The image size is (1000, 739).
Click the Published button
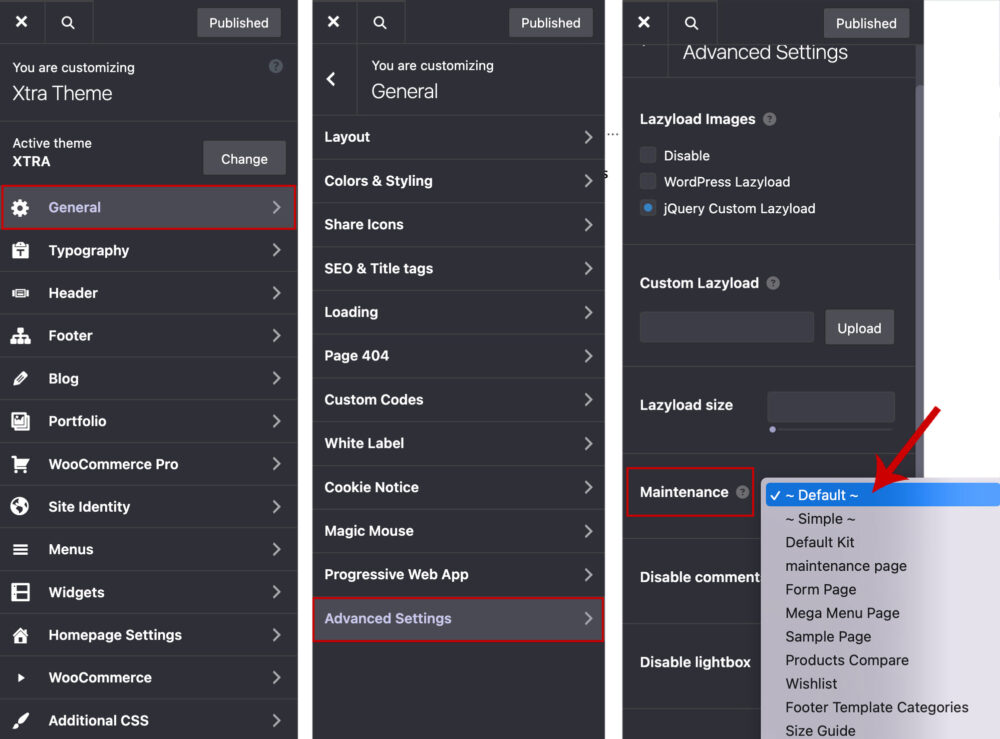[238, 22]
